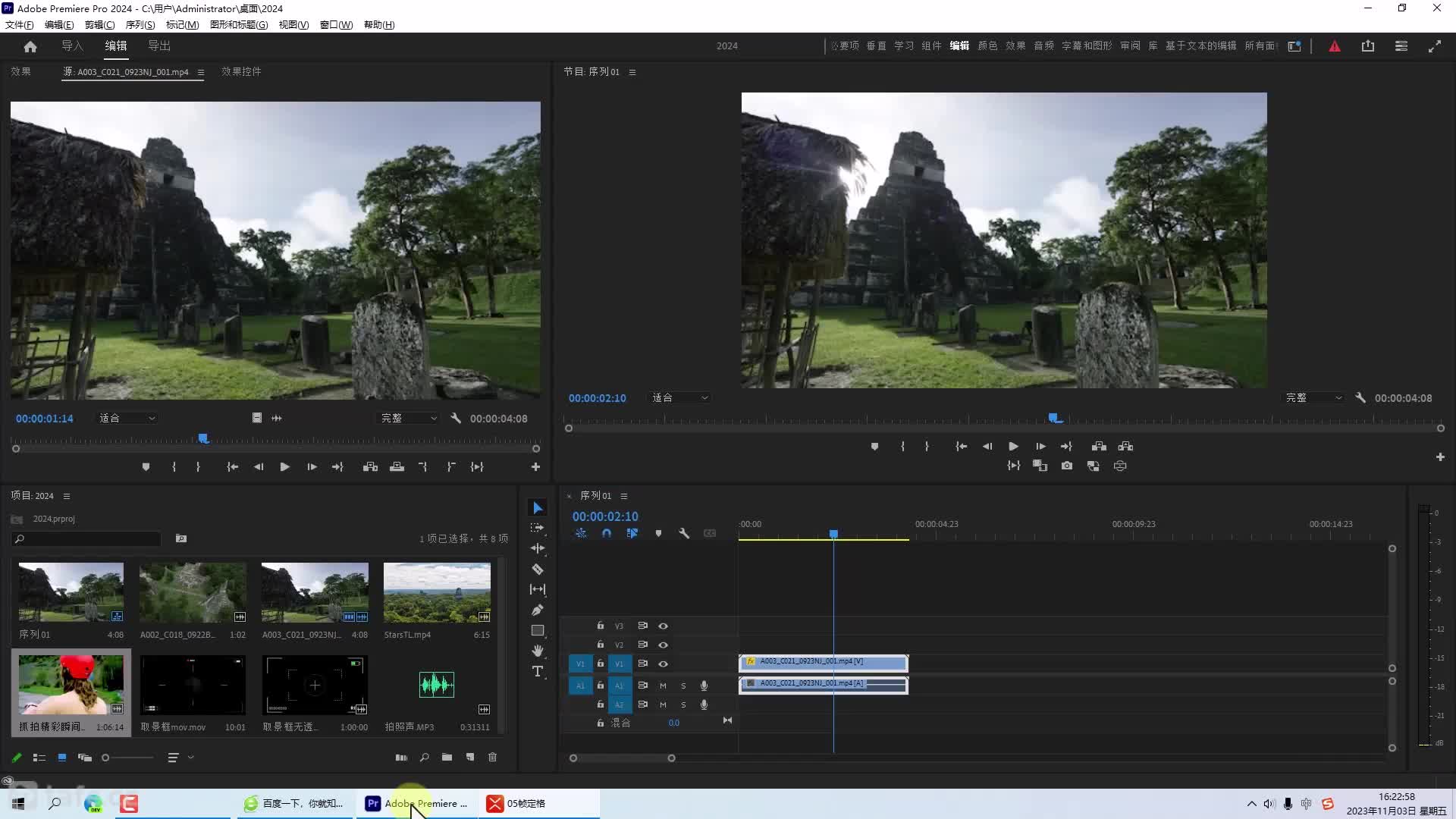Select StarsTL.mp4 thumbnail
Image resolution: width=1456 pixels, height=819 pixels.
click(437, 592)
